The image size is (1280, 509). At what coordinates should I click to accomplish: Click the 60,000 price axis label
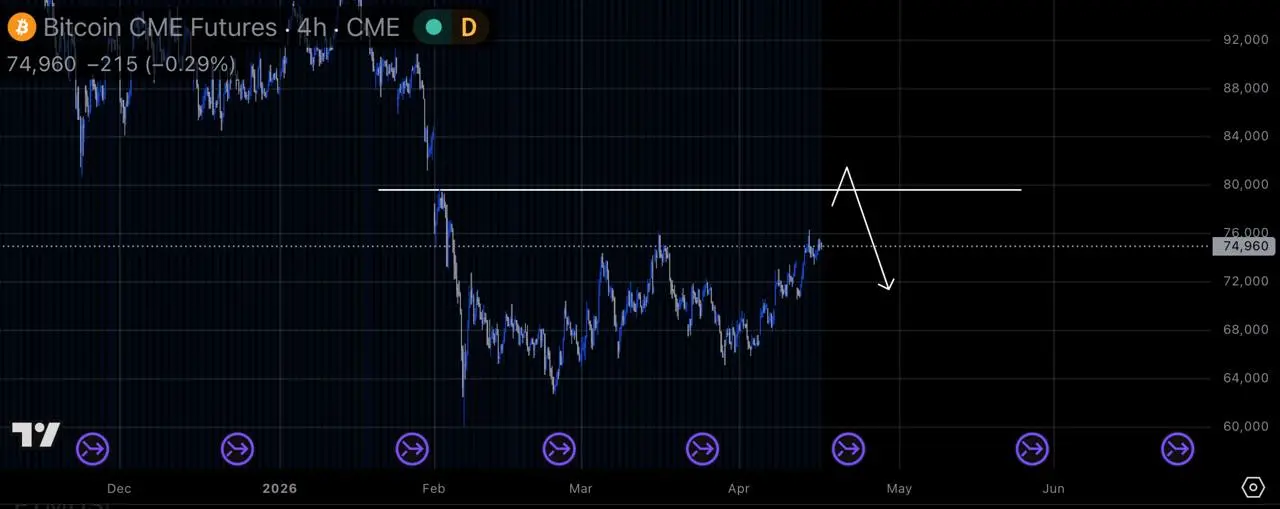coord(1245,427)
